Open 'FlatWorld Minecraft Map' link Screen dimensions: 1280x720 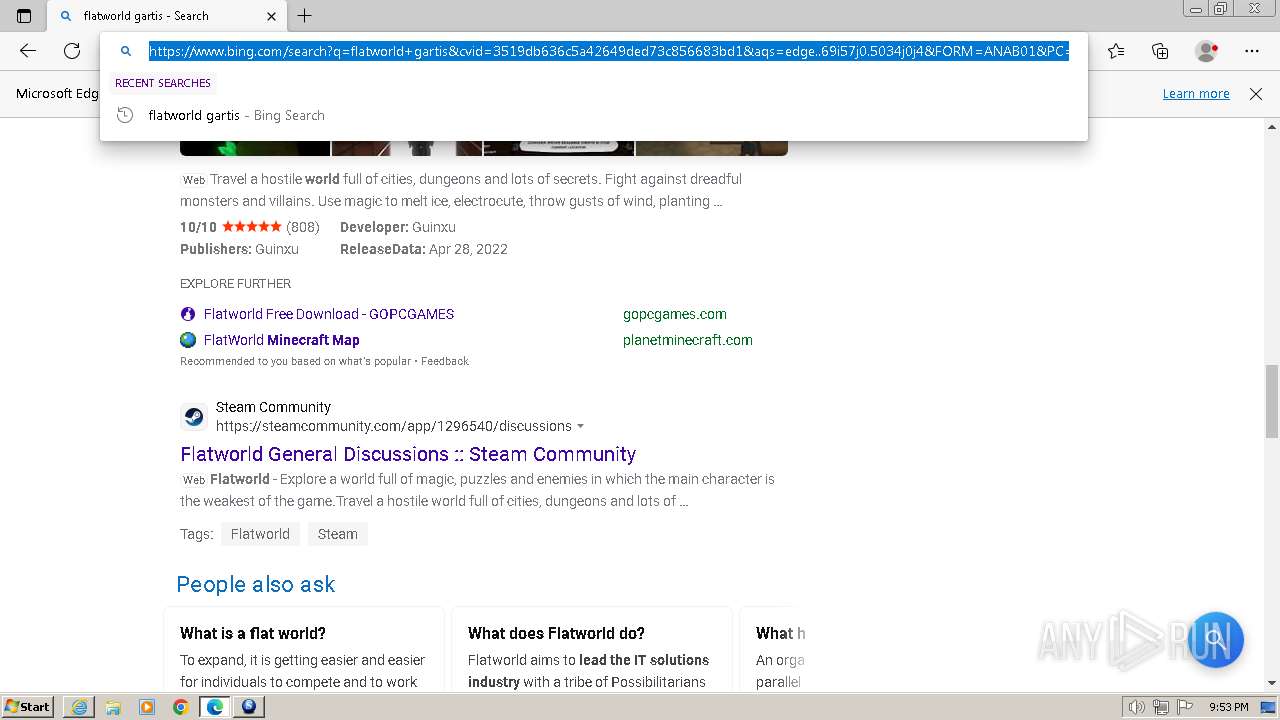tap(282, 340)
